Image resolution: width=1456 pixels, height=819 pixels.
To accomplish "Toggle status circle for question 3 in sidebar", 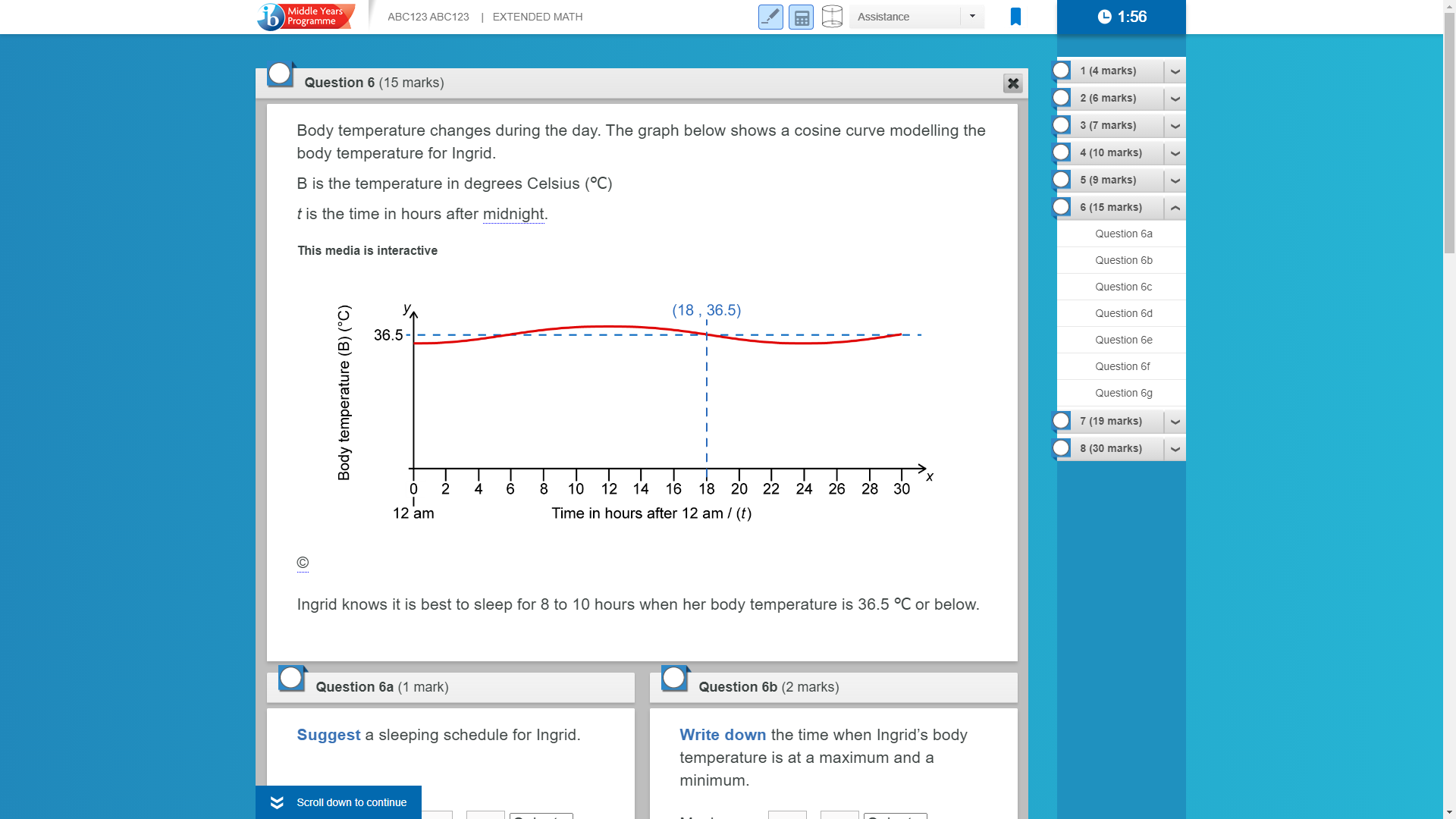I will (x=1062, y=125).
